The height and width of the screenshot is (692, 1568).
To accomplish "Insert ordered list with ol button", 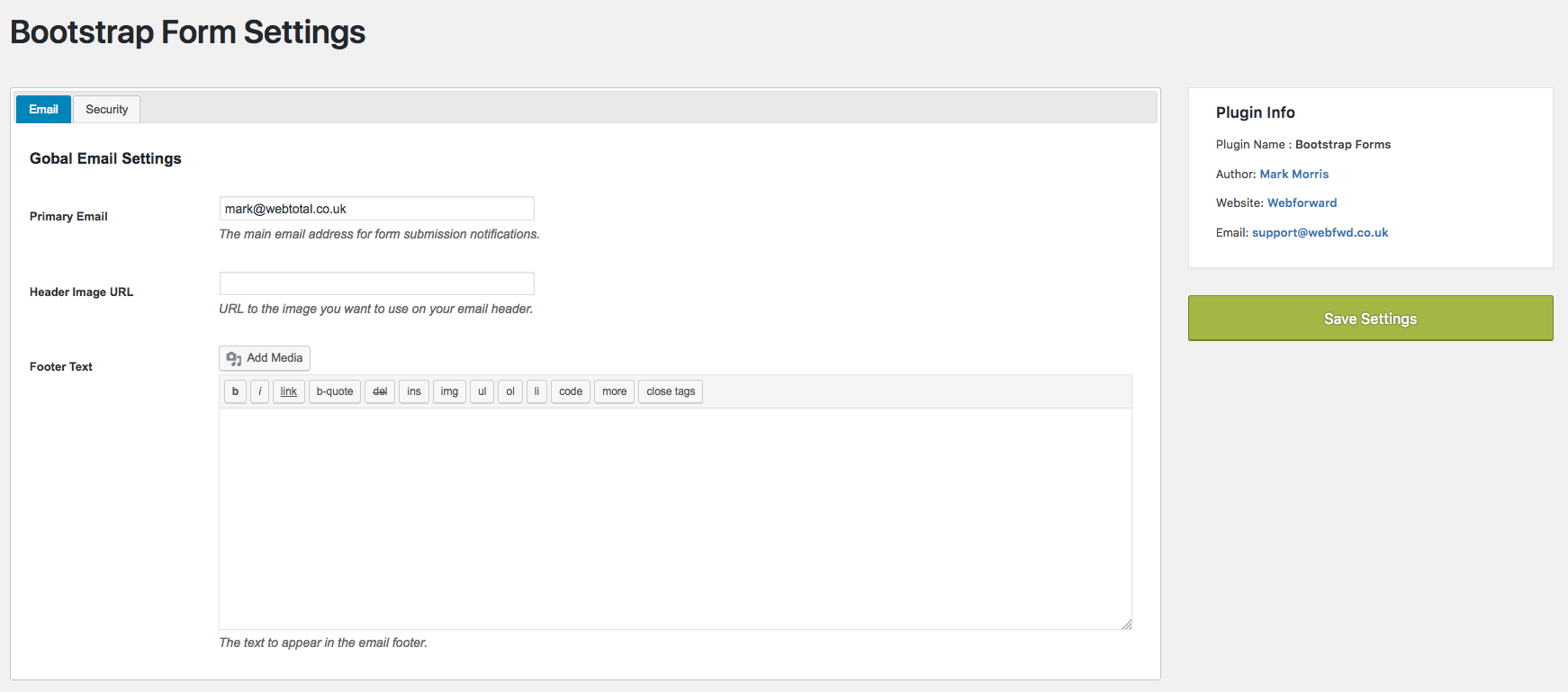I will 510,391.
